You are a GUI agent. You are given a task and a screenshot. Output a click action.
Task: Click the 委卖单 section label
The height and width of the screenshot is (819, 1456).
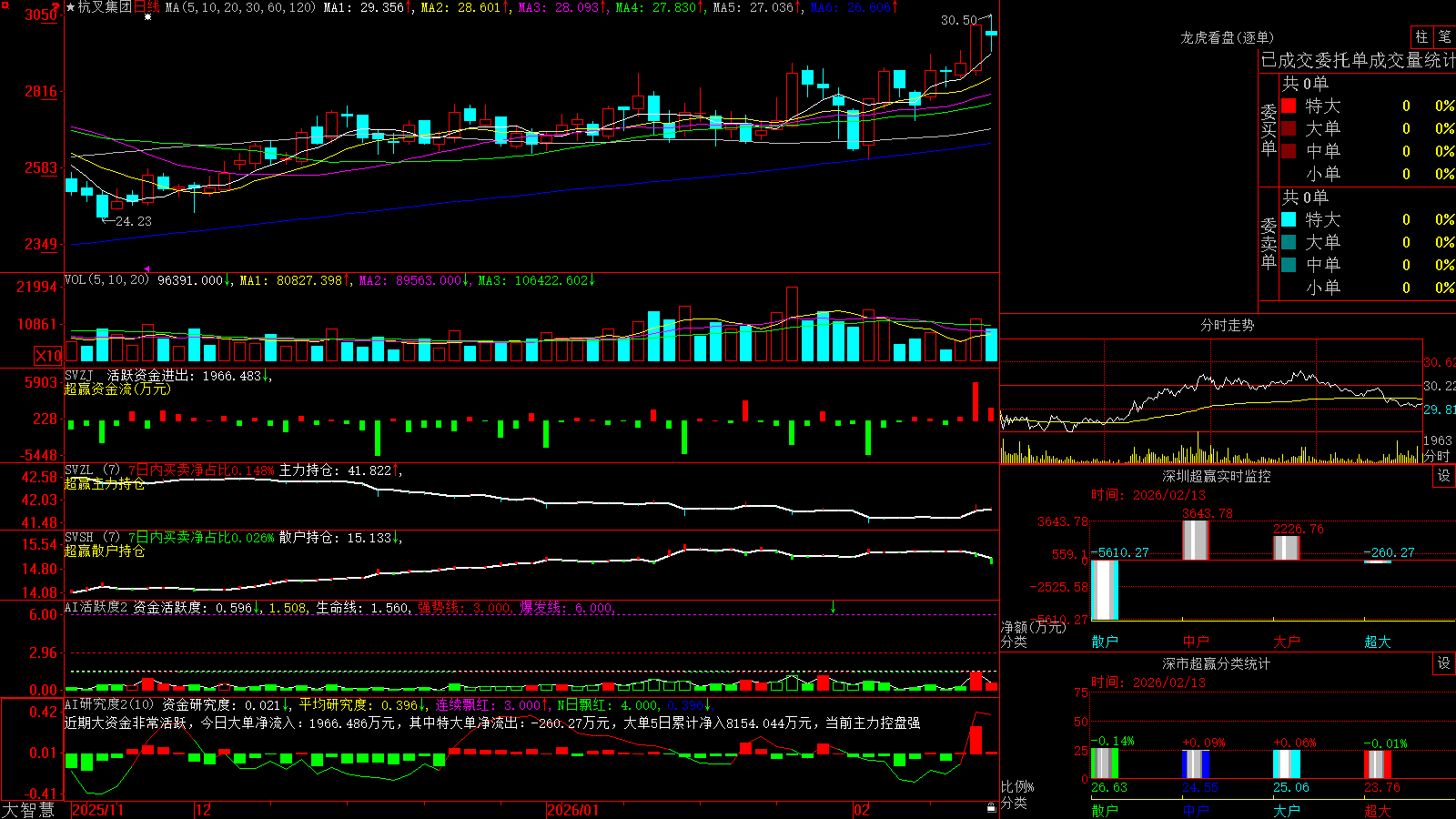(x=1269, y=243)
